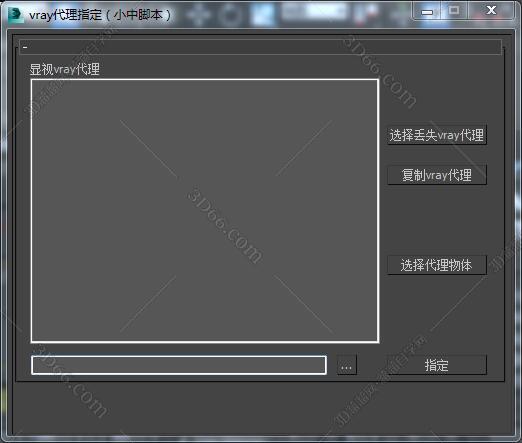This screenshot has width=522, height=443.
Task: Click the 指定 button
Action: [x=437, y=365]
